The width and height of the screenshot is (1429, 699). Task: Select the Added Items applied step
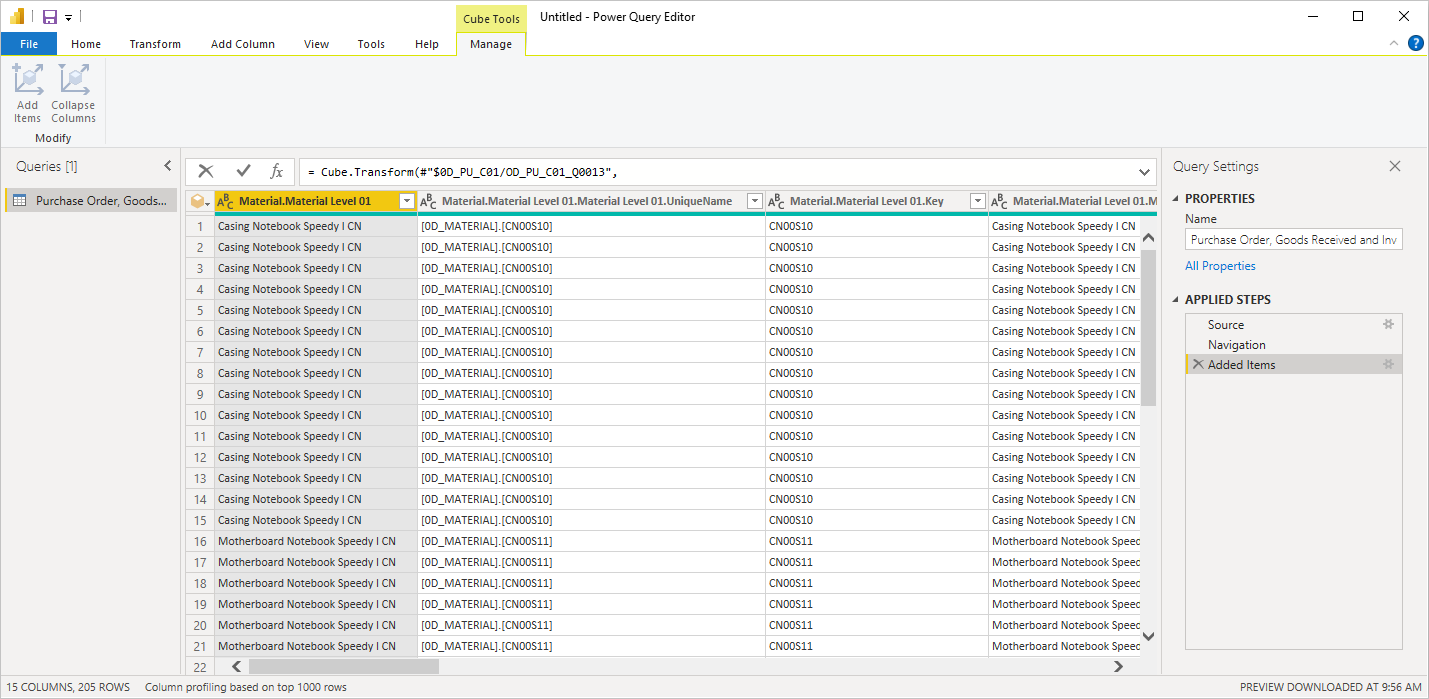(x=1293, y=365)
